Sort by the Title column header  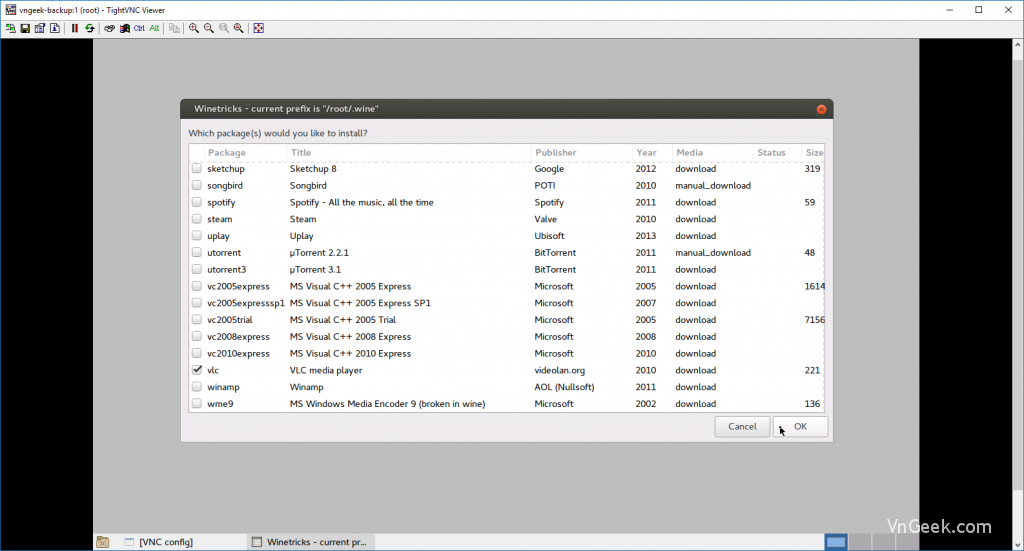coord(409,153)
